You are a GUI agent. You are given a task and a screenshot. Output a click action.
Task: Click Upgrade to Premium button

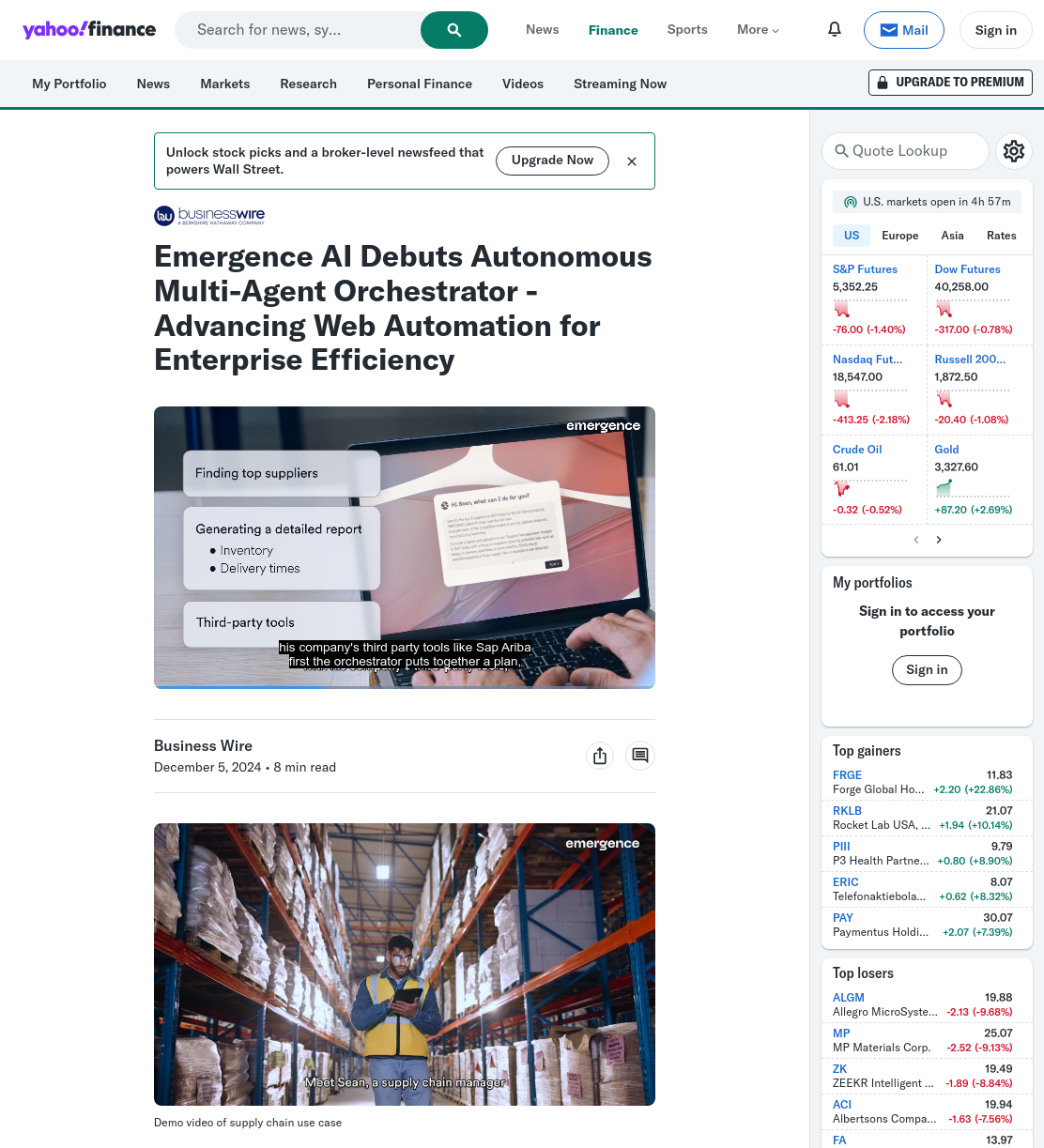tap(950, 83)
